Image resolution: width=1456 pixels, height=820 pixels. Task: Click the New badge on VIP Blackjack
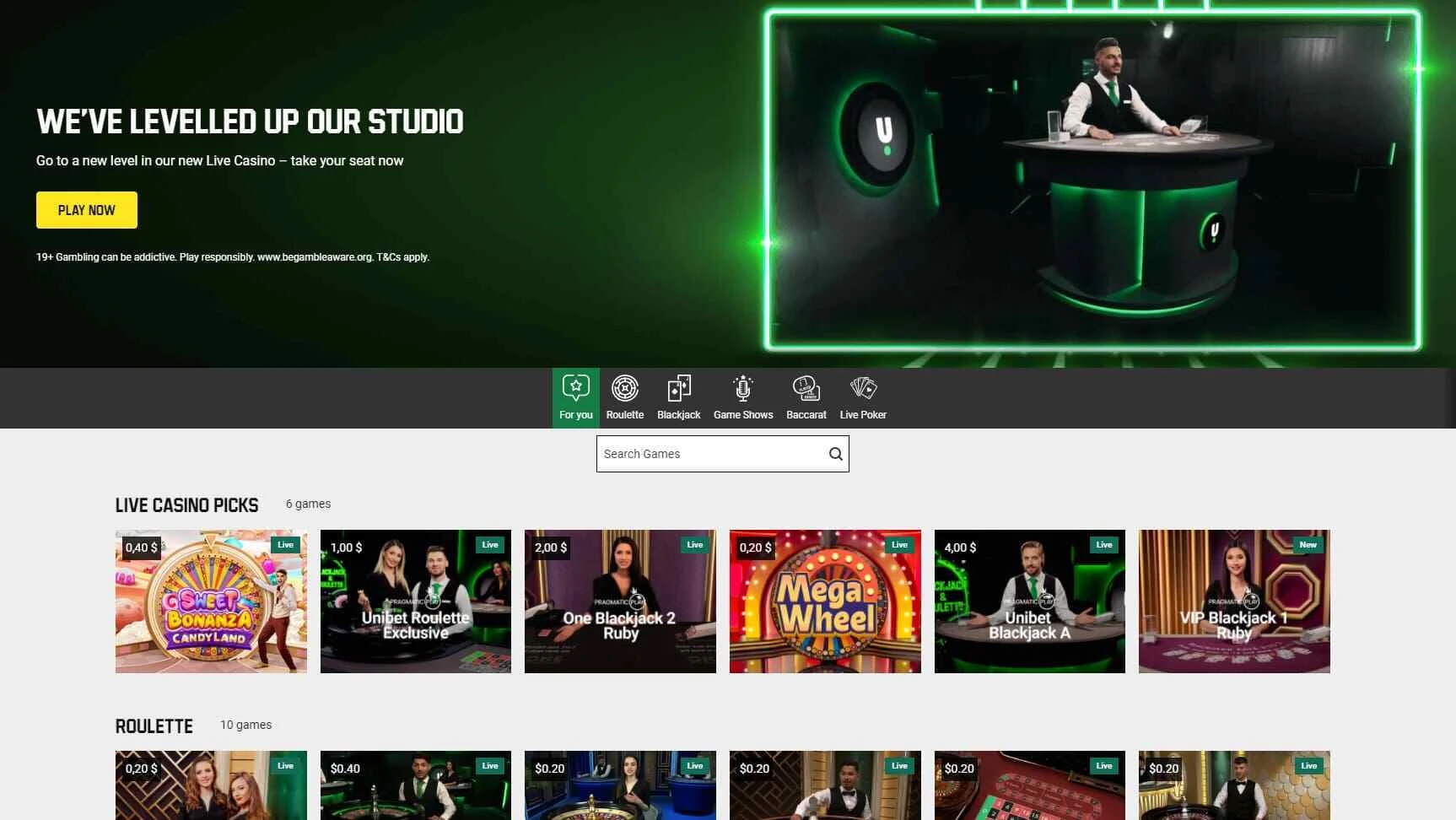click(x=1308, y=545)
